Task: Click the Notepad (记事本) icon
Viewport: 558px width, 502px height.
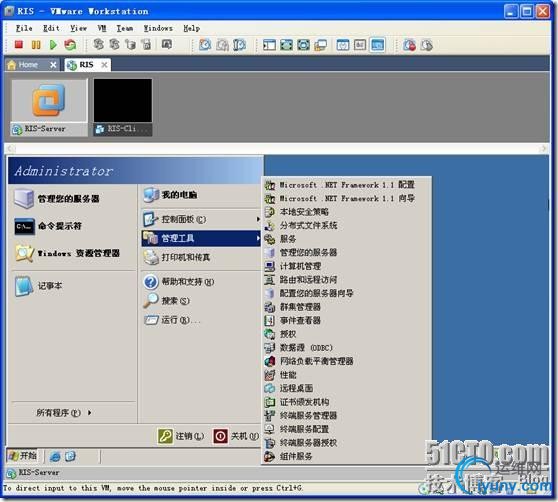Action: click(x=24, y=286)
